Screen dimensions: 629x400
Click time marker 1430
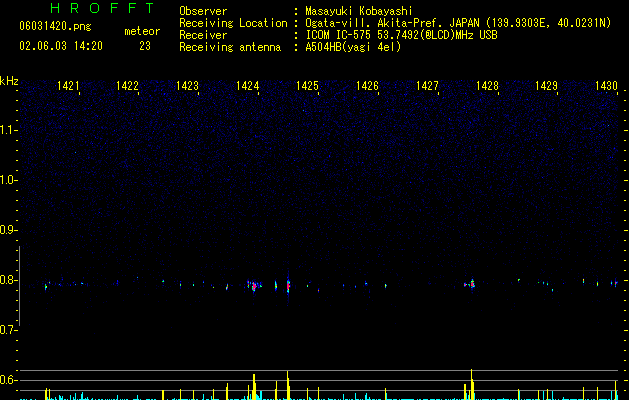point(606,86)
